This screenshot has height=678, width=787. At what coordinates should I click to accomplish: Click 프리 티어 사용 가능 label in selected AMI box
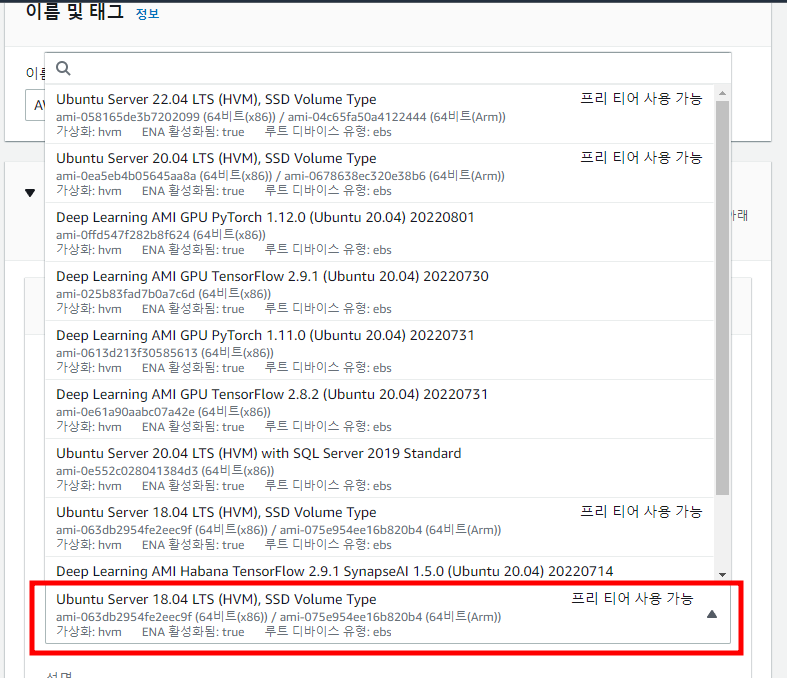pyautogui.click(x=632, y=598)
